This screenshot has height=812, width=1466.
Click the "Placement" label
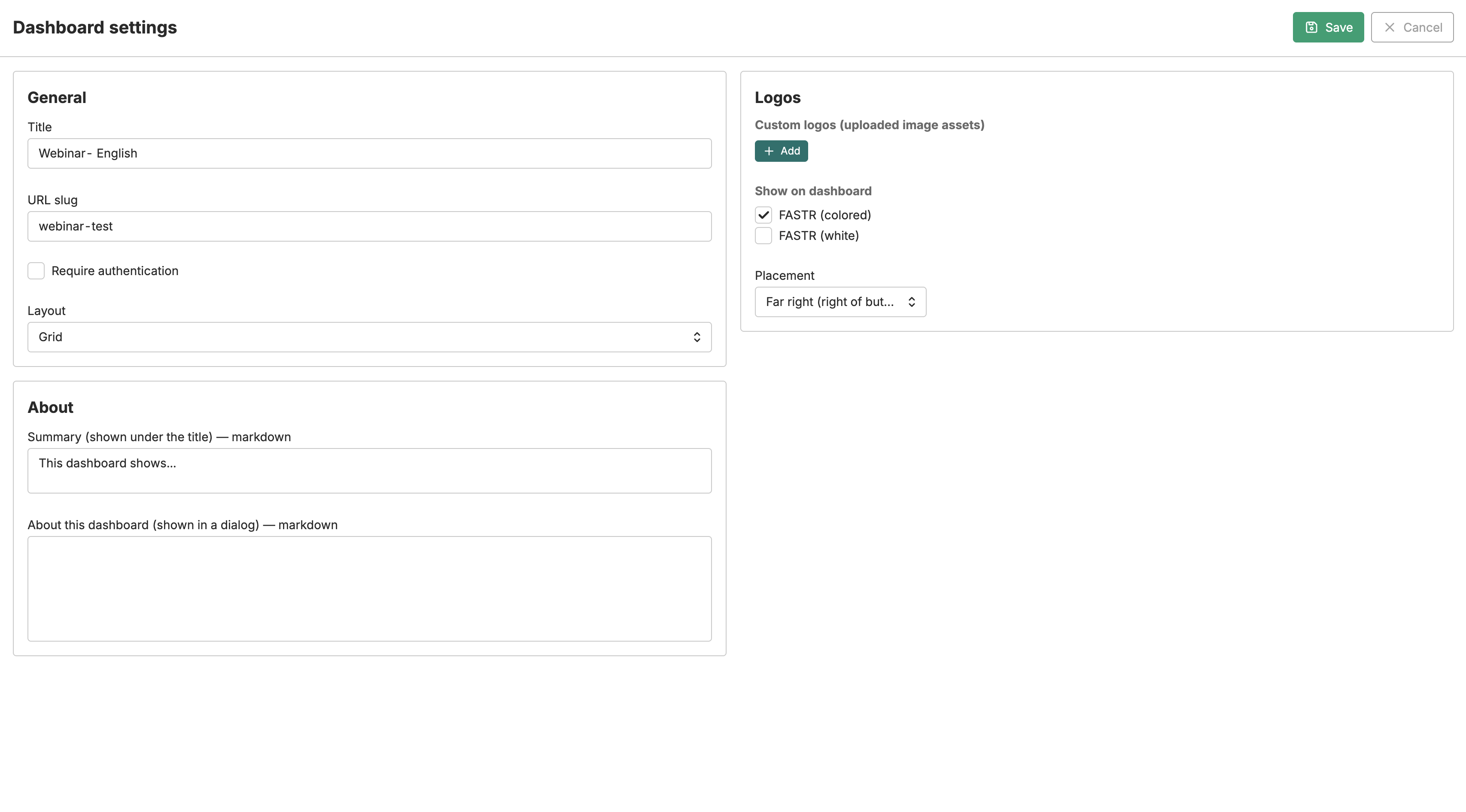pyautogui.click(x=784, y=276)
